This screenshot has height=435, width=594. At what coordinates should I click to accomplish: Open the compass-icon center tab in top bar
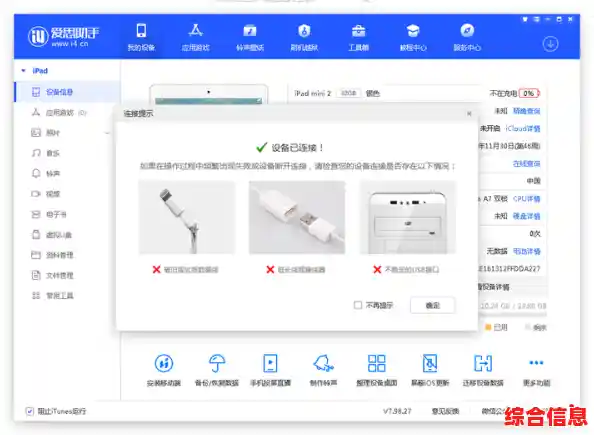tap(467, 37)
